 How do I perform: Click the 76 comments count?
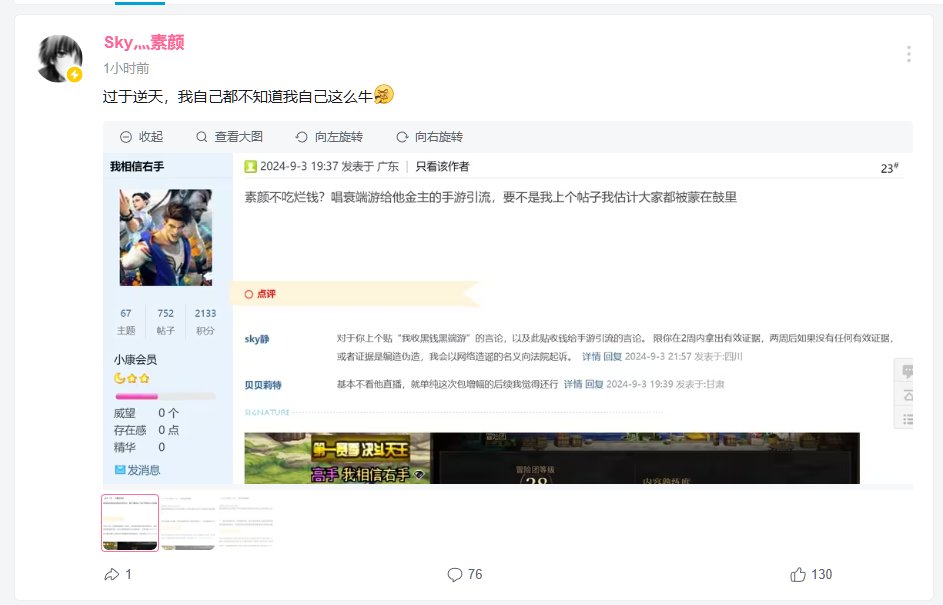pyautogui.click(x=475, y=574)
